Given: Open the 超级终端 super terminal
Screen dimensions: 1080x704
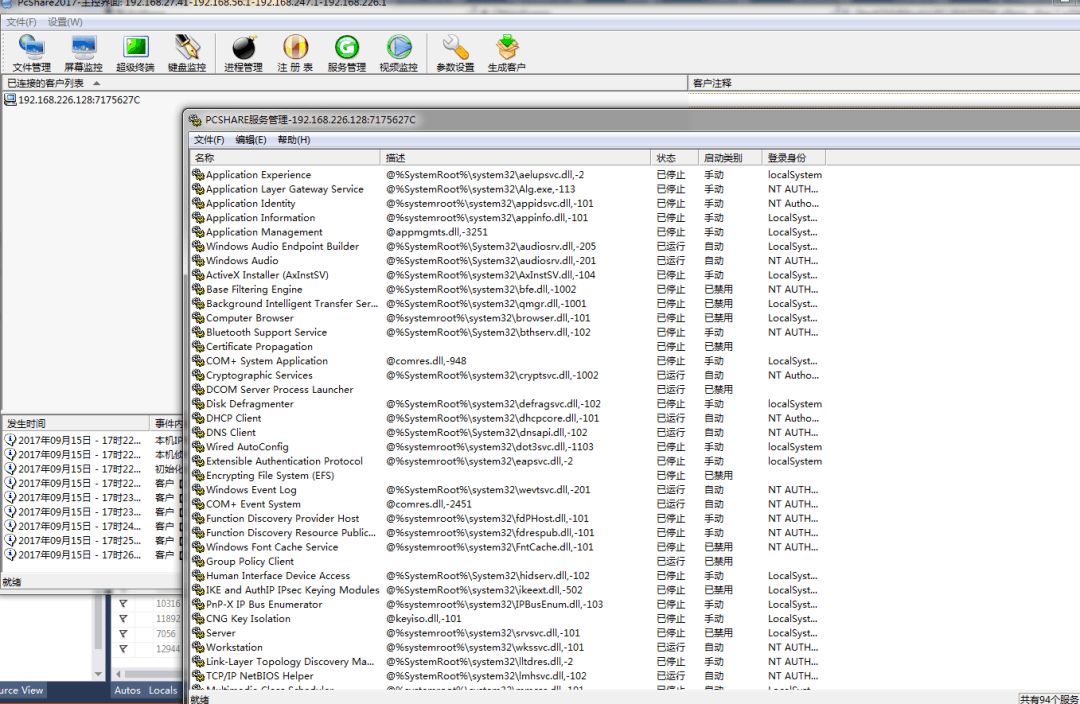Looking at the screenshot, I should (x=135, y=54).
